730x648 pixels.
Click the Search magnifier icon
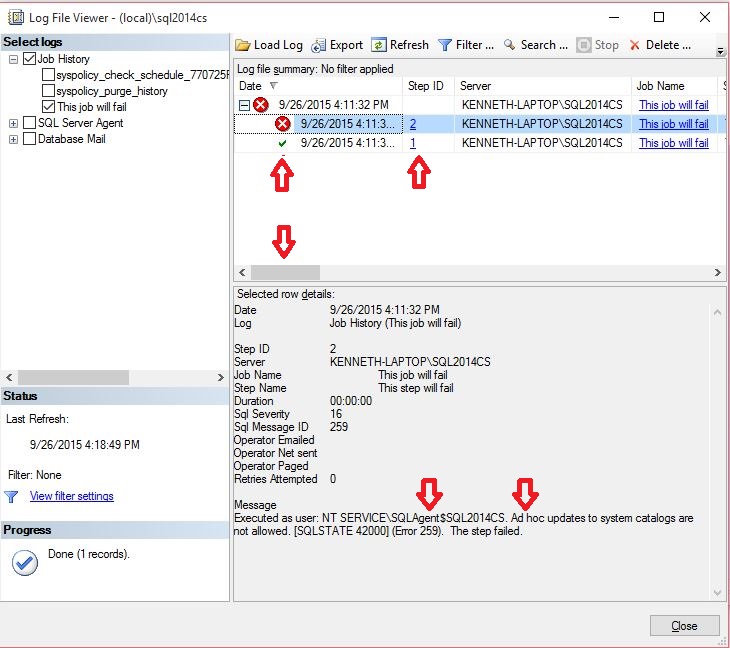510,45
